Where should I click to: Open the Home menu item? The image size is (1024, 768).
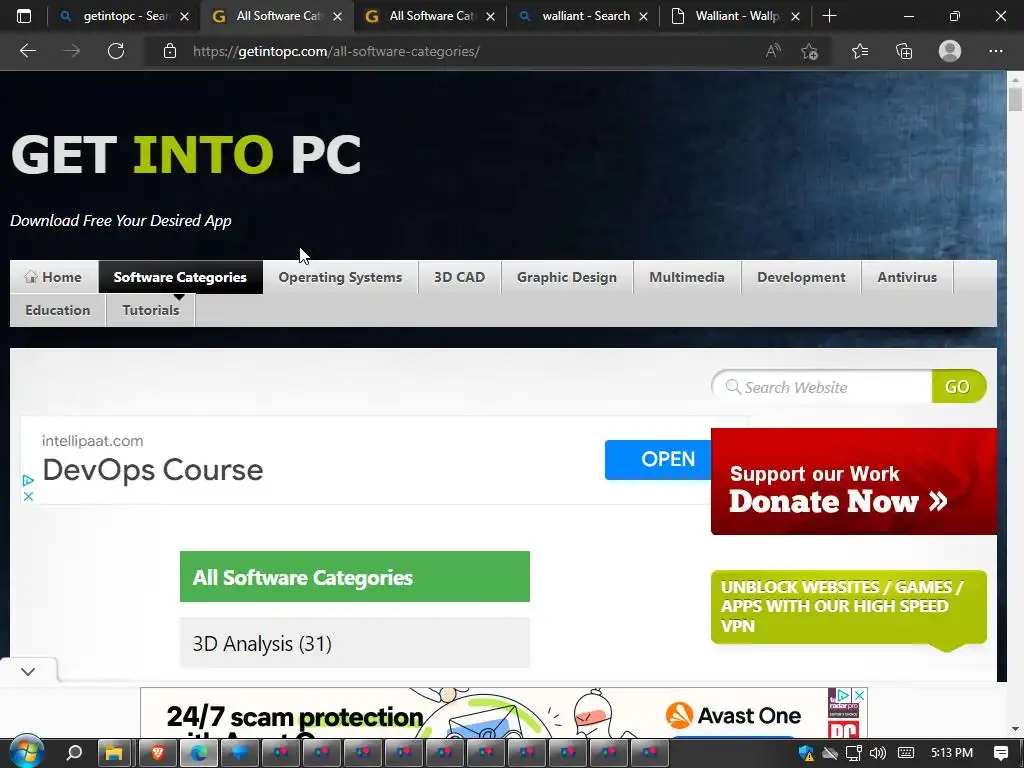click(x=54, y=277)
